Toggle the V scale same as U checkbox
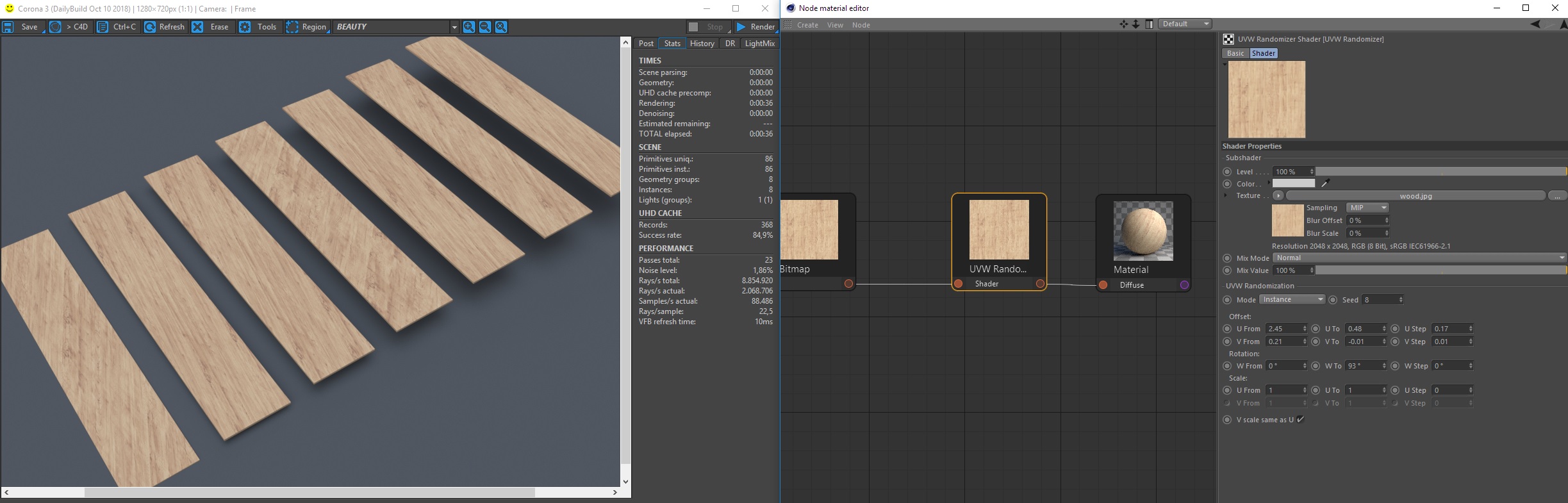This screenshot has height=503, width=1568. [1300, 420]
